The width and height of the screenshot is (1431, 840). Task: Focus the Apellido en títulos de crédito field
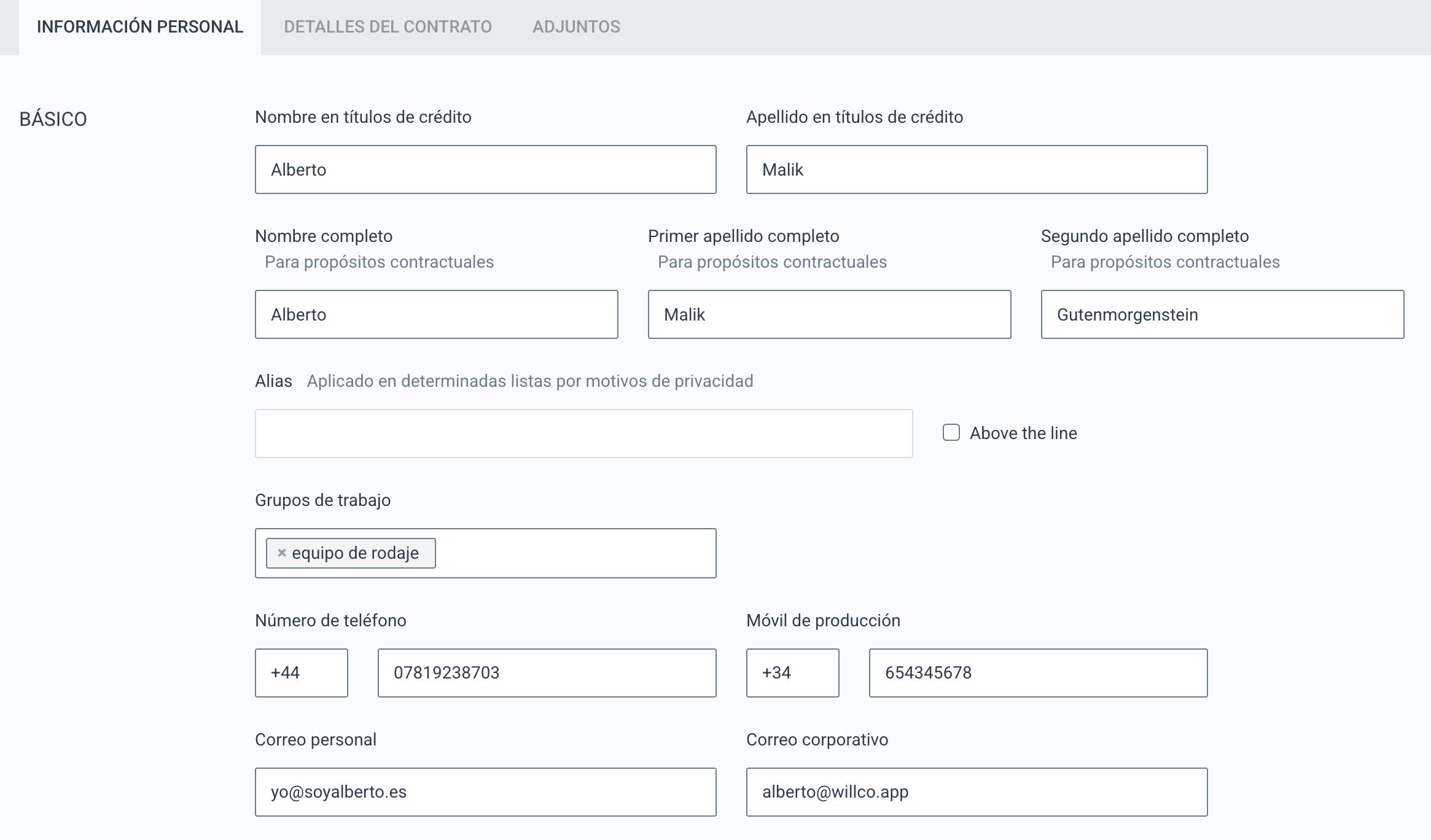[x=977, y=169]
